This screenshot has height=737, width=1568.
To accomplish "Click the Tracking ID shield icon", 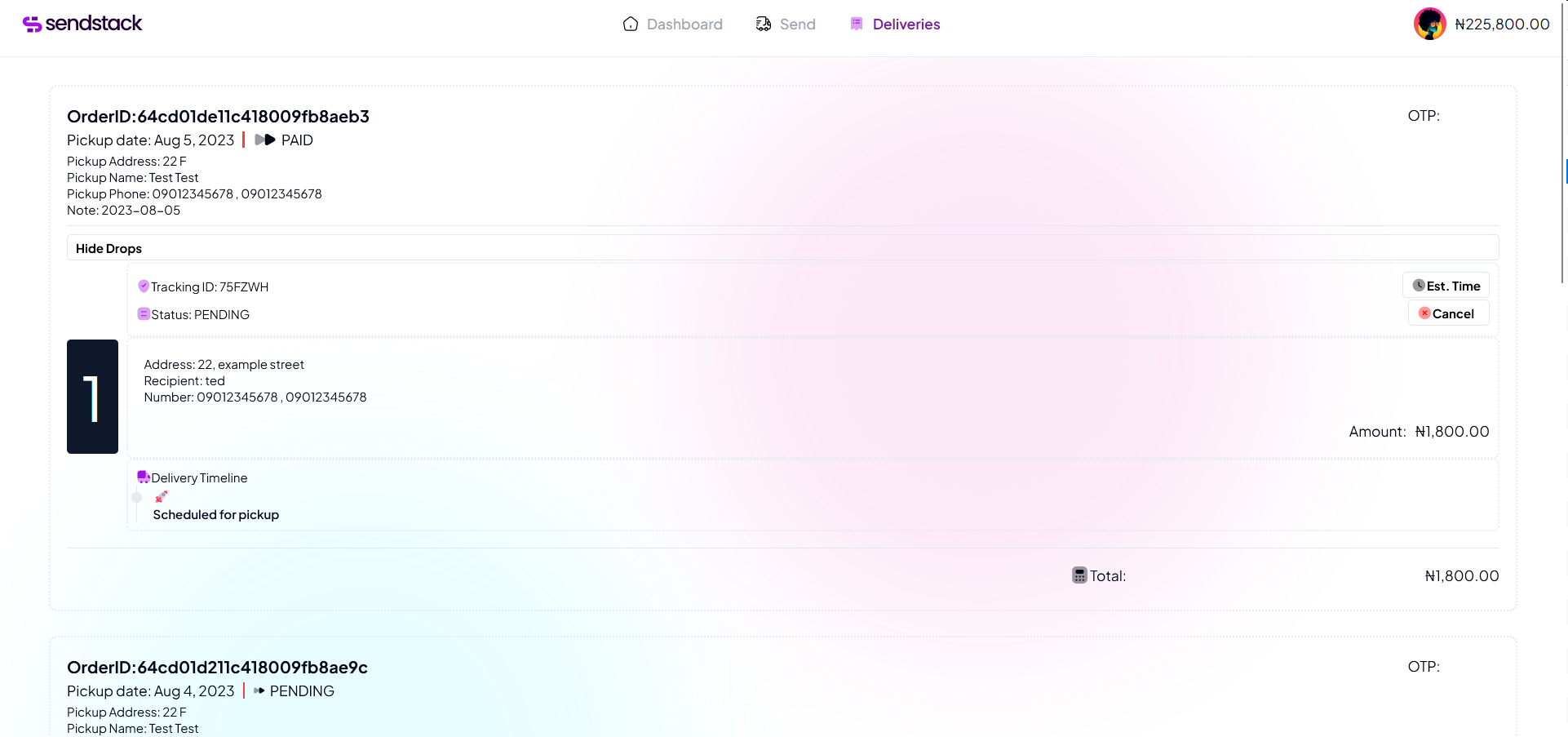I will [144, 286].
